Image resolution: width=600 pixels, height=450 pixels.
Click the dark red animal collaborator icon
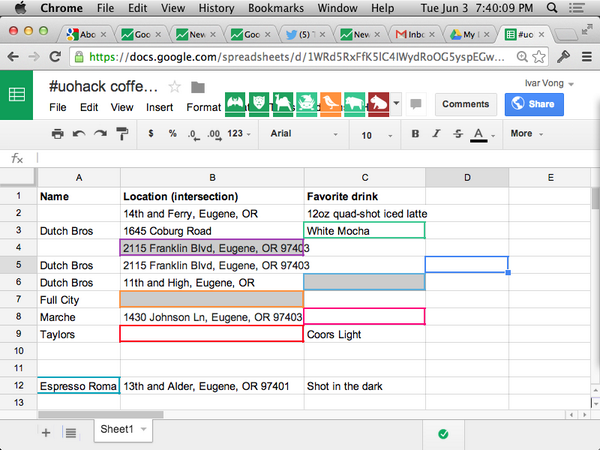[378, 104]
